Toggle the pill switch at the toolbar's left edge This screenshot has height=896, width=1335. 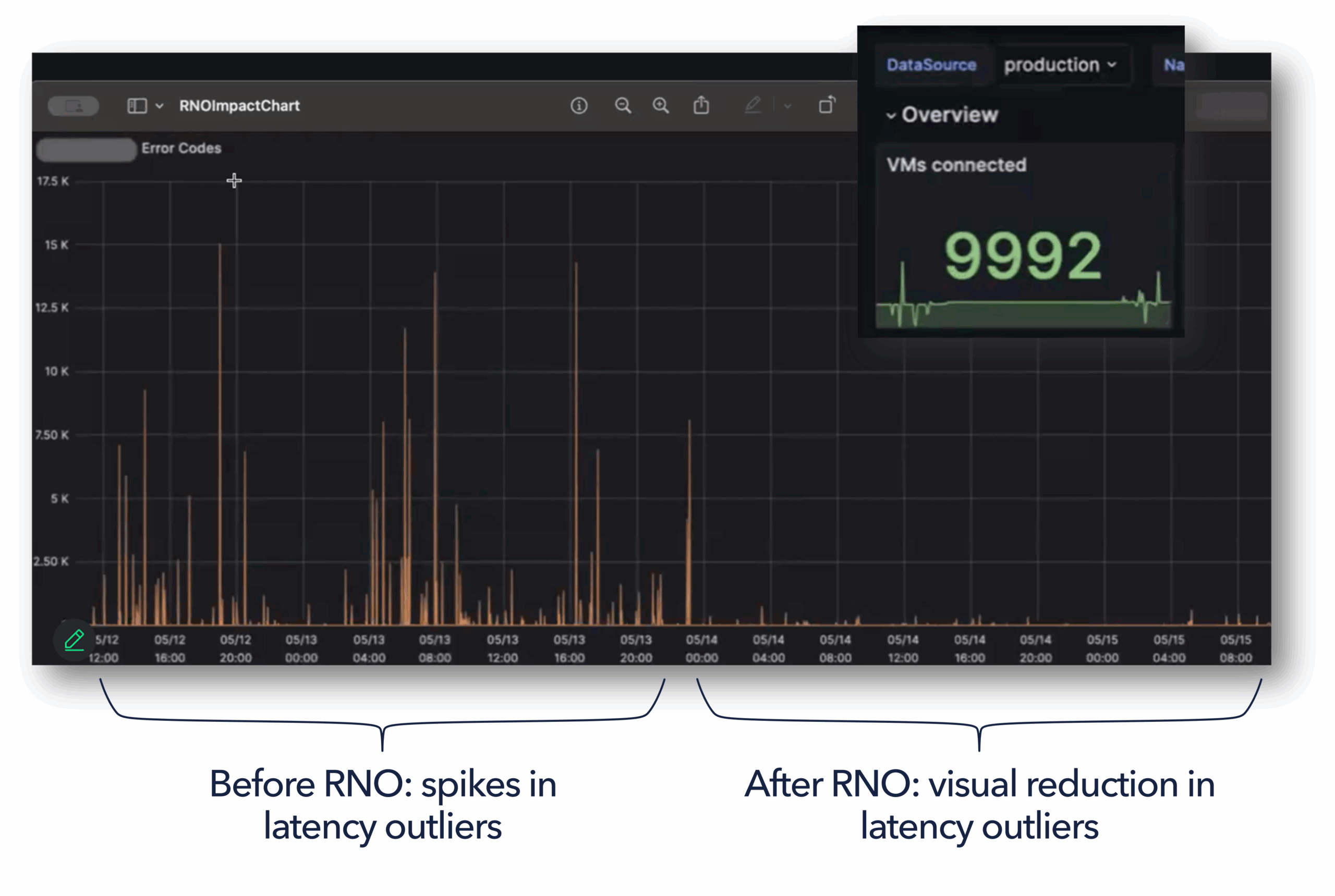pyautogui.click(x=73, y=106)
